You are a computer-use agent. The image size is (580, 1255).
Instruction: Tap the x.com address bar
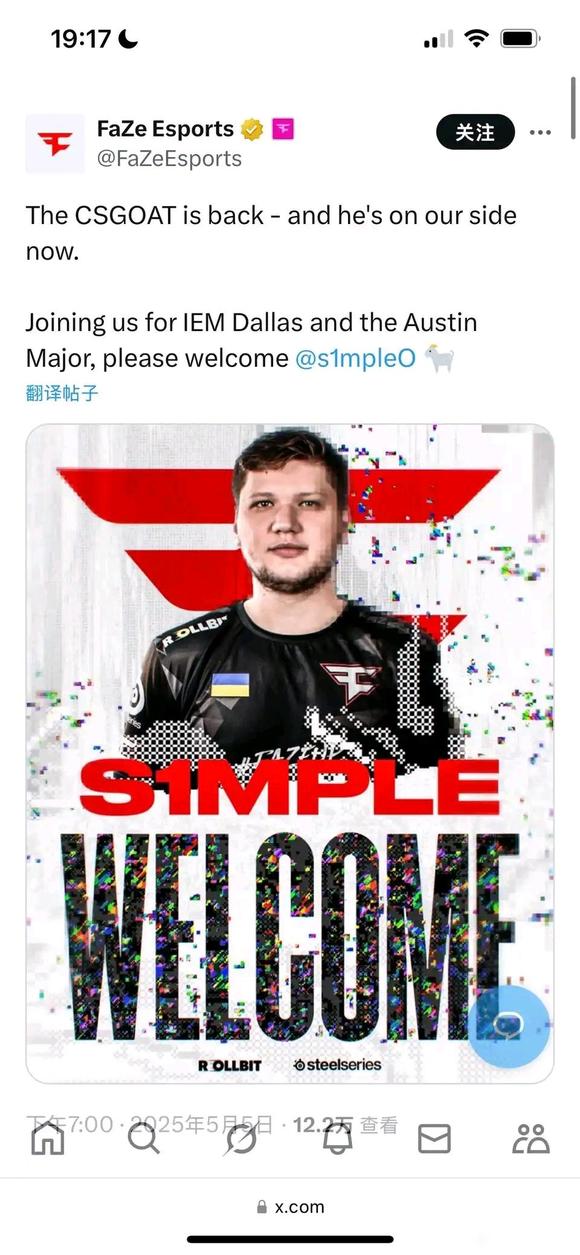290,1207
